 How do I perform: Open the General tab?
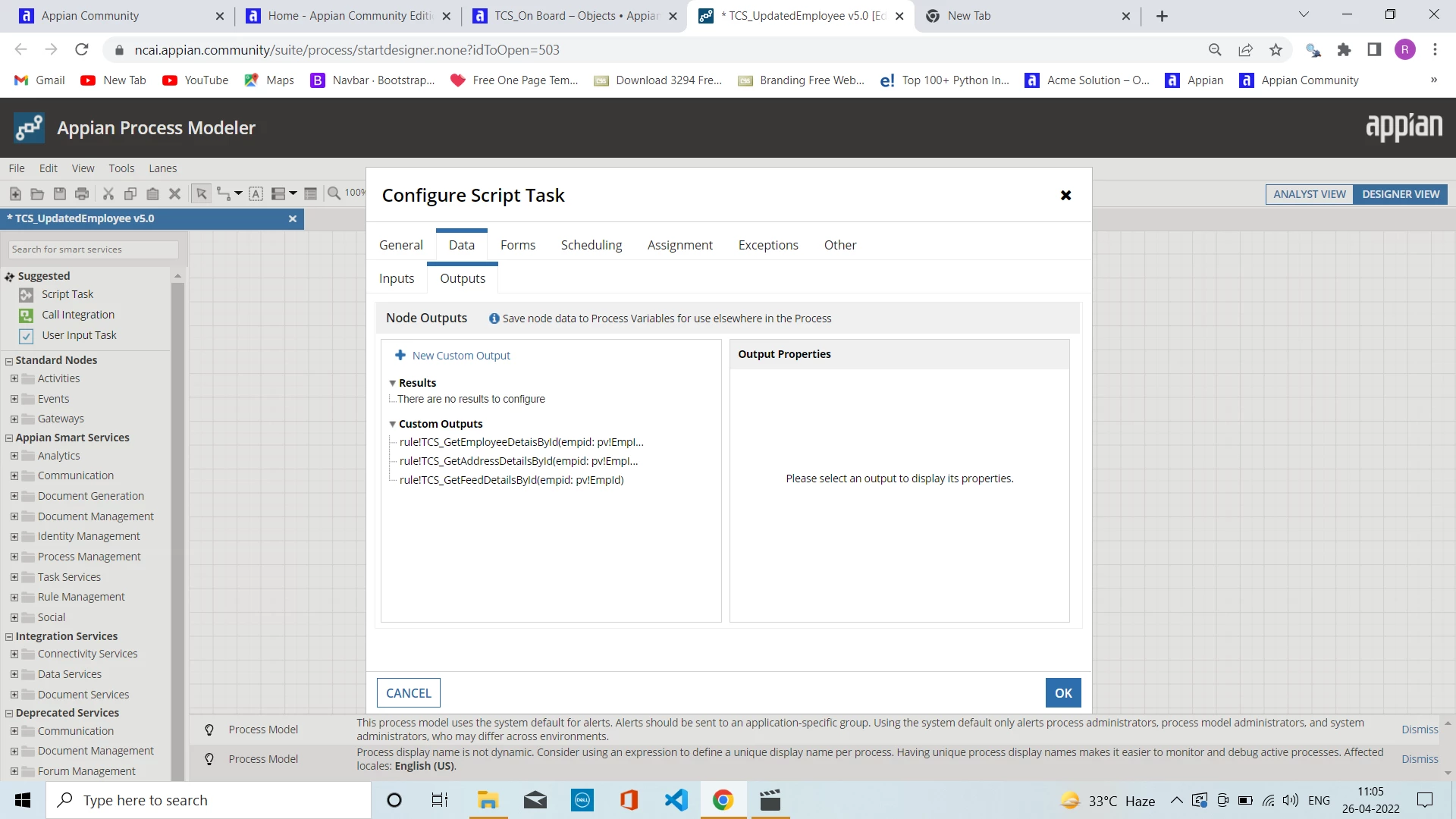coord(401,245)
